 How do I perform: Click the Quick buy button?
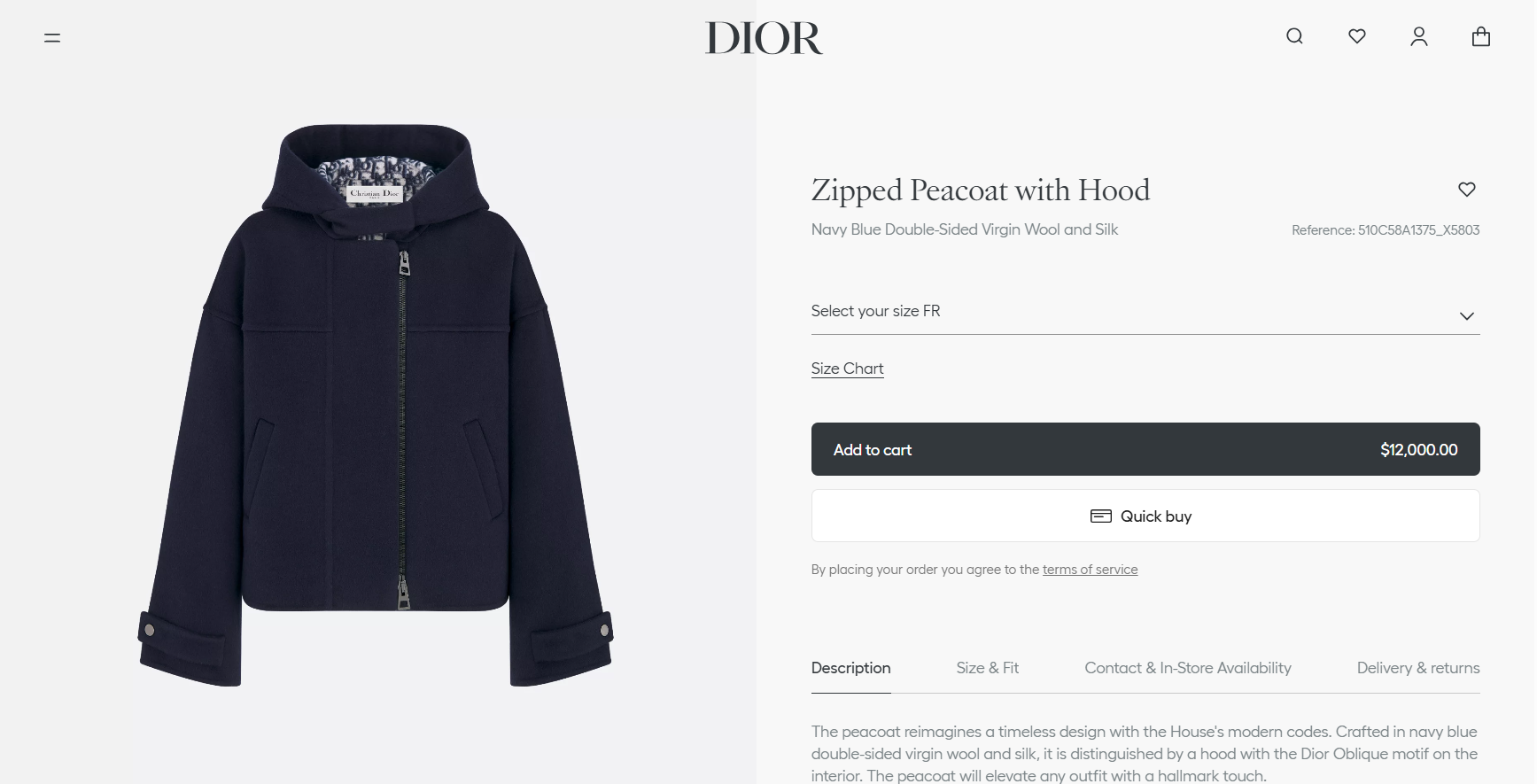(x=1145, y=516)
